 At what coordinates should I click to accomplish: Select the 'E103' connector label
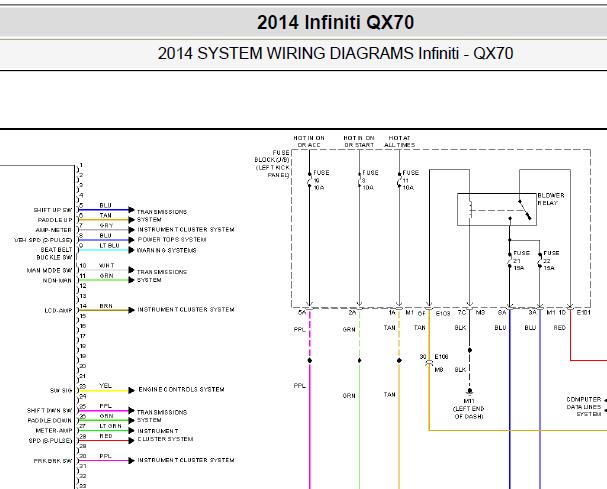442,313
